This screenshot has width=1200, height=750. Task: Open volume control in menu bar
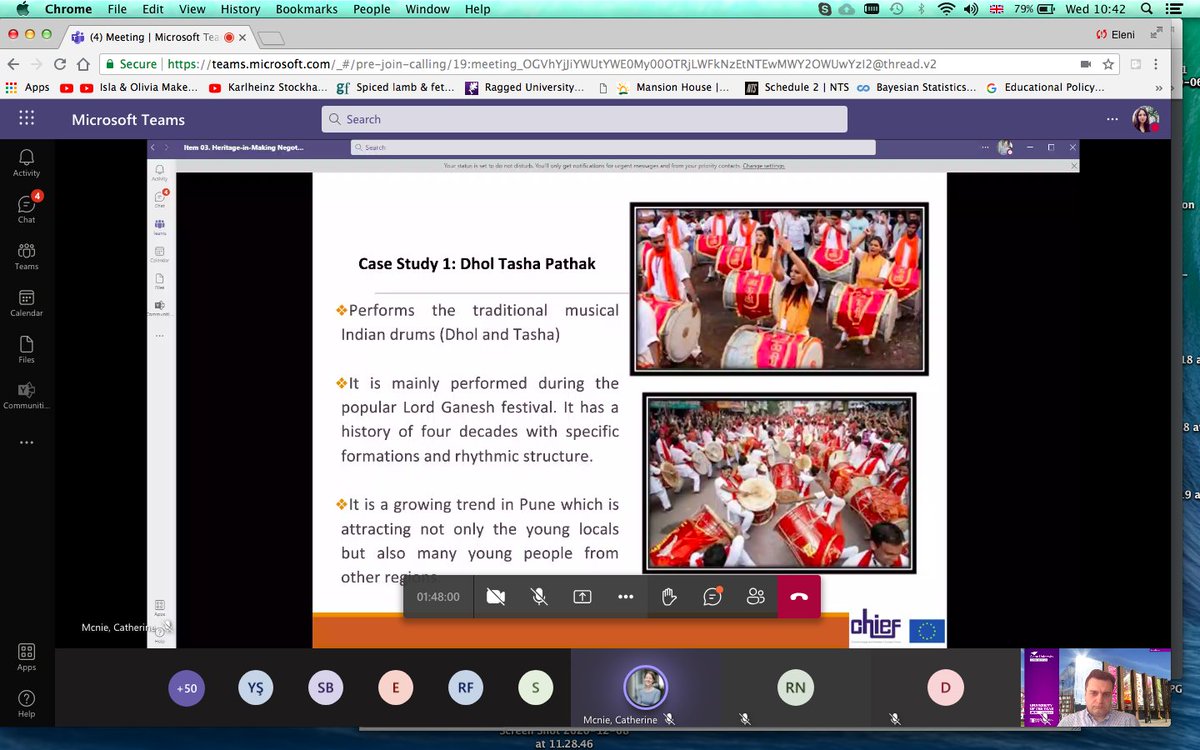[972, 9]
